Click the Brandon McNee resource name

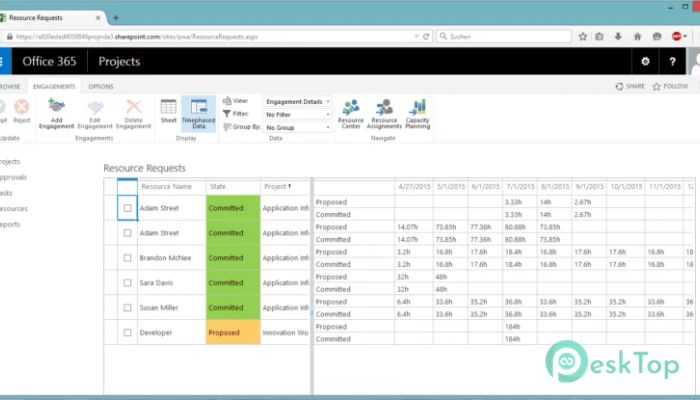click(x=165, y=258)
